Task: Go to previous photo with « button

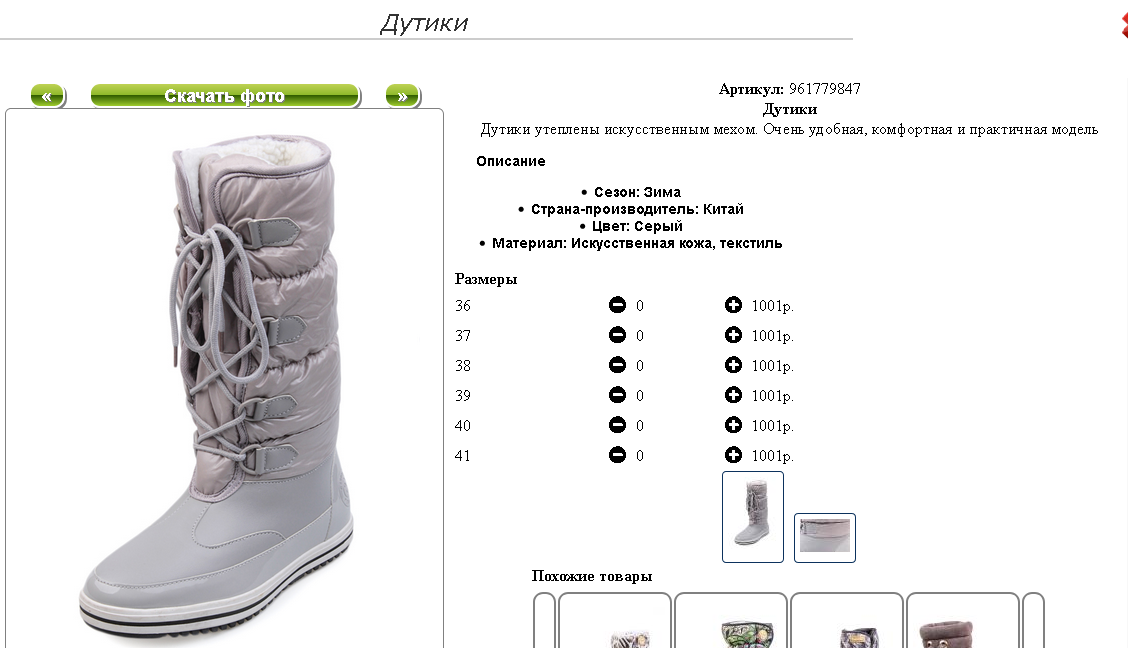Action: pos(47,96)
